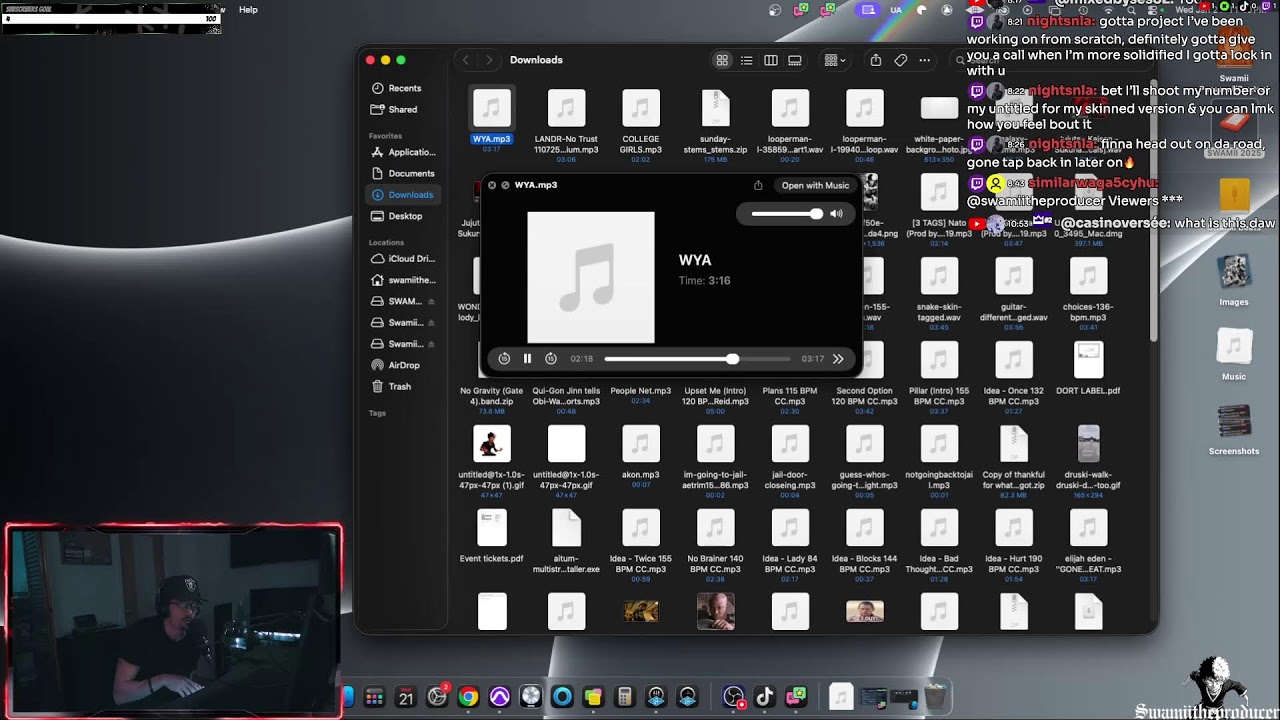This screenshot has height=720, width=1280.
Task: Open the Images folder on desktop
Action: (x=1234, y=279)
